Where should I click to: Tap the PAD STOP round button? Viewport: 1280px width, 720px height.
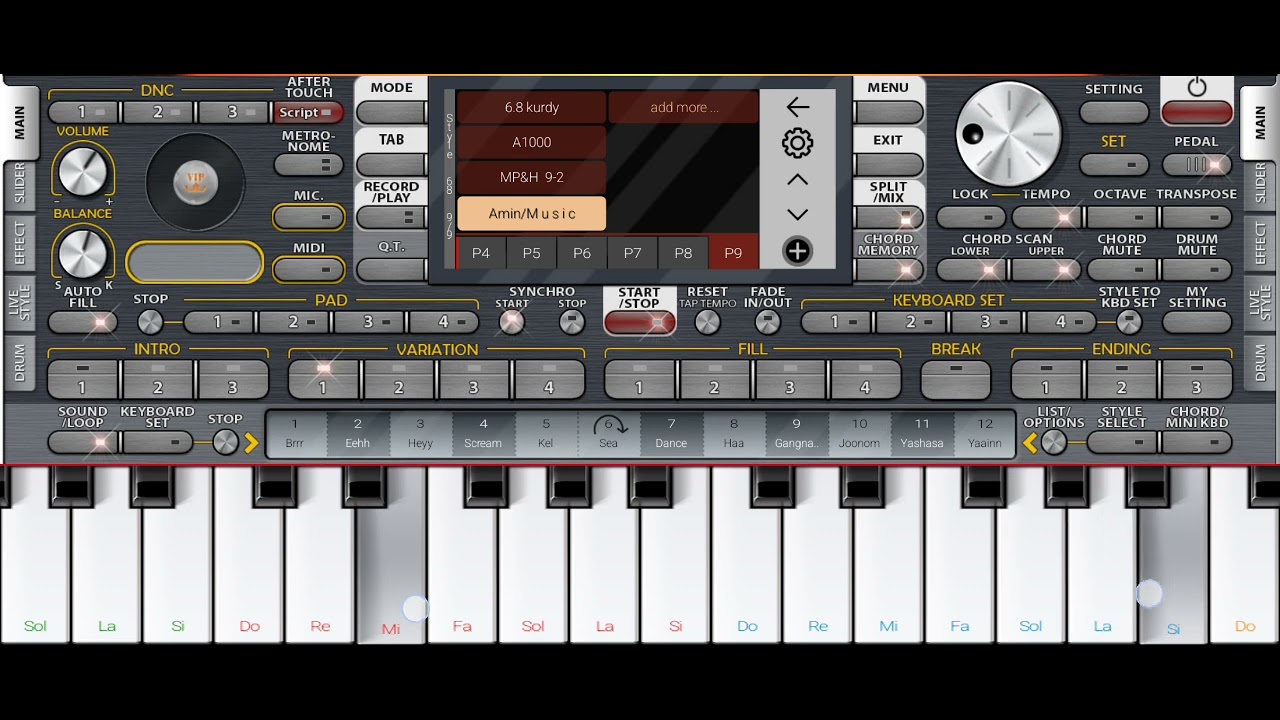tap(150, 322)
